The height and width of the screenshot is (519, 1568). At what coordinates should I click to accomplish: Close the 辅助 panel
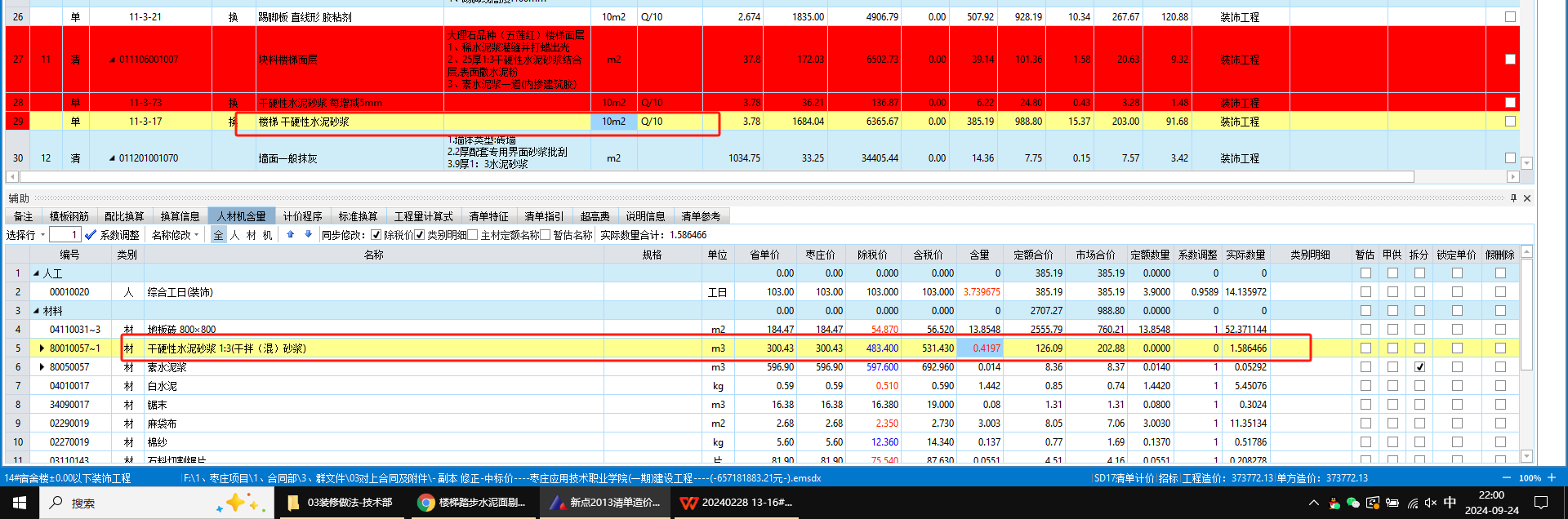(x=1527, y=198)
